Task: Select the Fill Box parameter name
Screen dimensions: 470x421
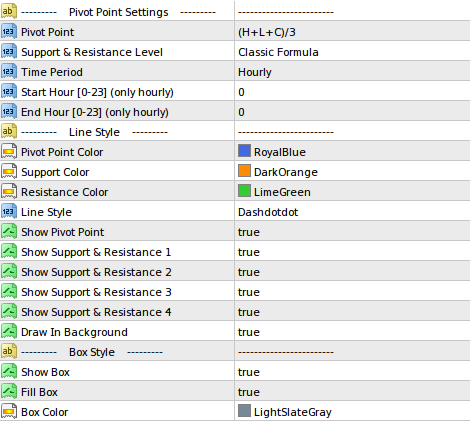Action: (x=39, y=392)
